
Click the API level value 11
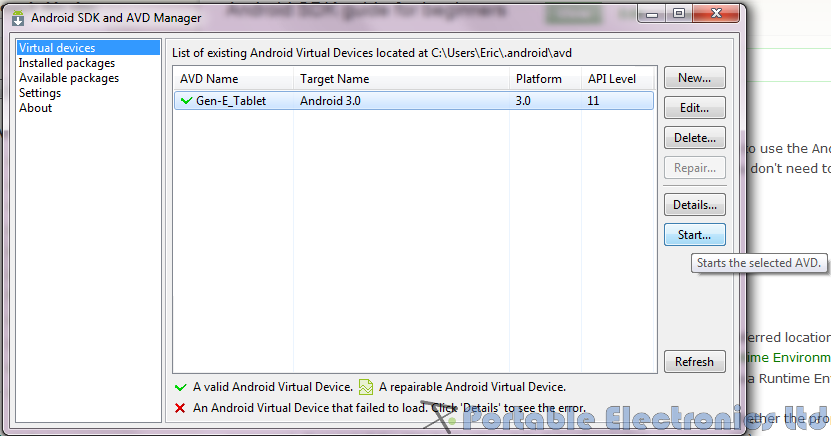(x=593, y=101)
